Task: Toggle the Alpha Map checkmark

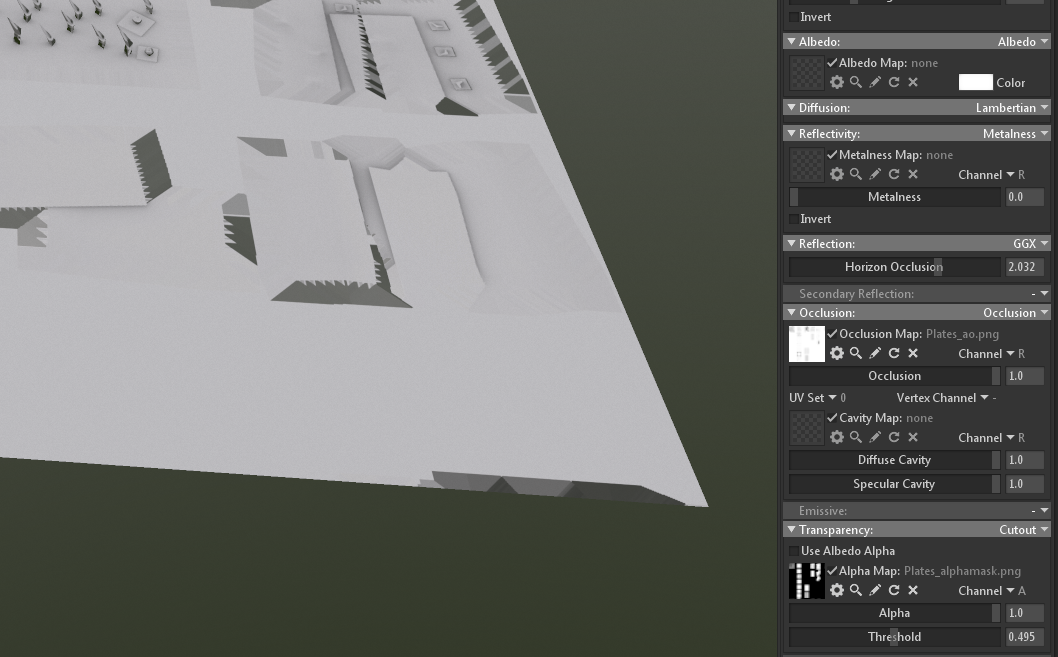Action: pos(832,571)
